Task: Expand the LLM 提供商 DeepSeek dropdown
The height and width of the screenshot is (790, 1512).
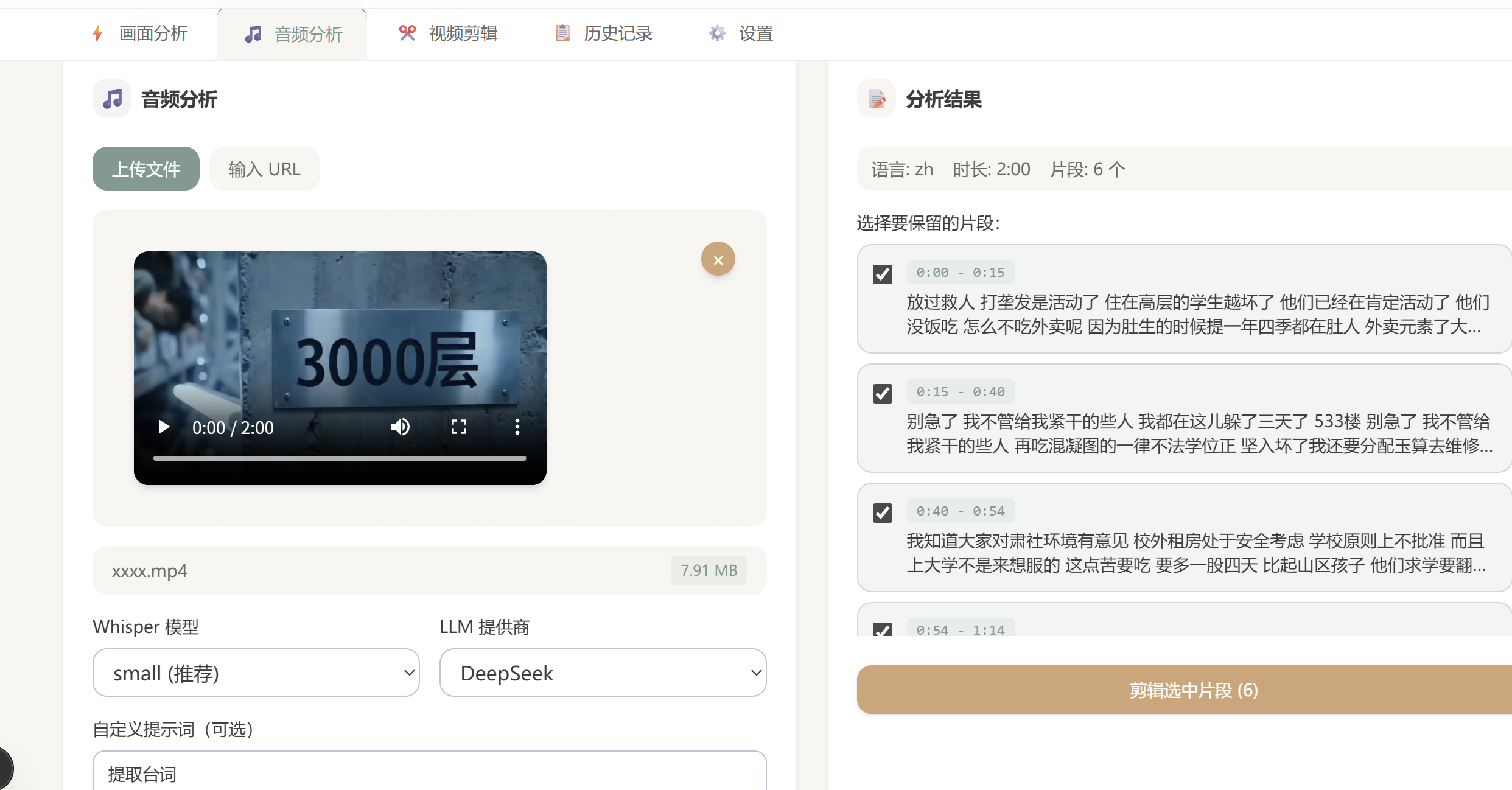Action: click(603, 673)
